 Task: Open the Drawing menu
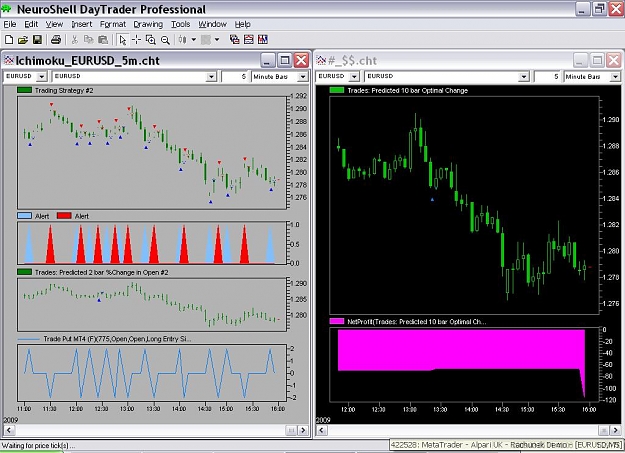coord(148,24)
